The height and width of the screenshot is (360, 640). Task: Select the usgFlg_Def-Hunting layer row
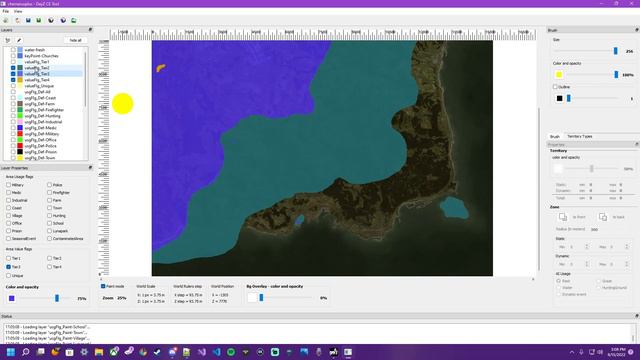42,116
